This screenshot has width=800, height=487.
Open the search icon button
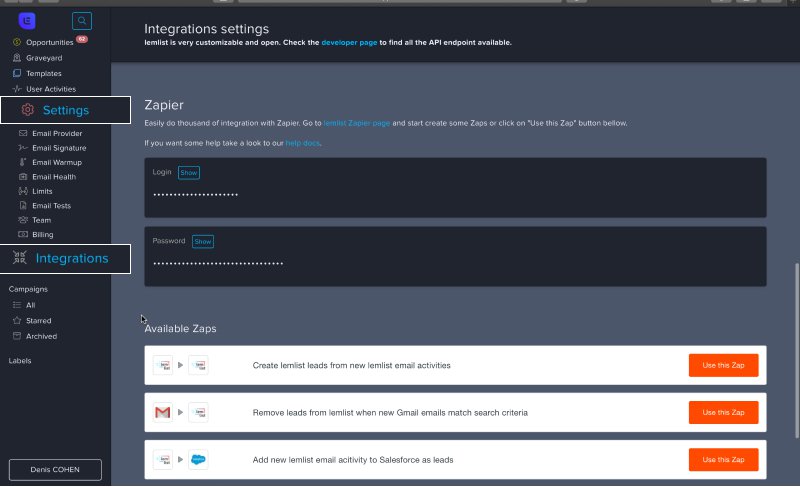coord(82,21)
